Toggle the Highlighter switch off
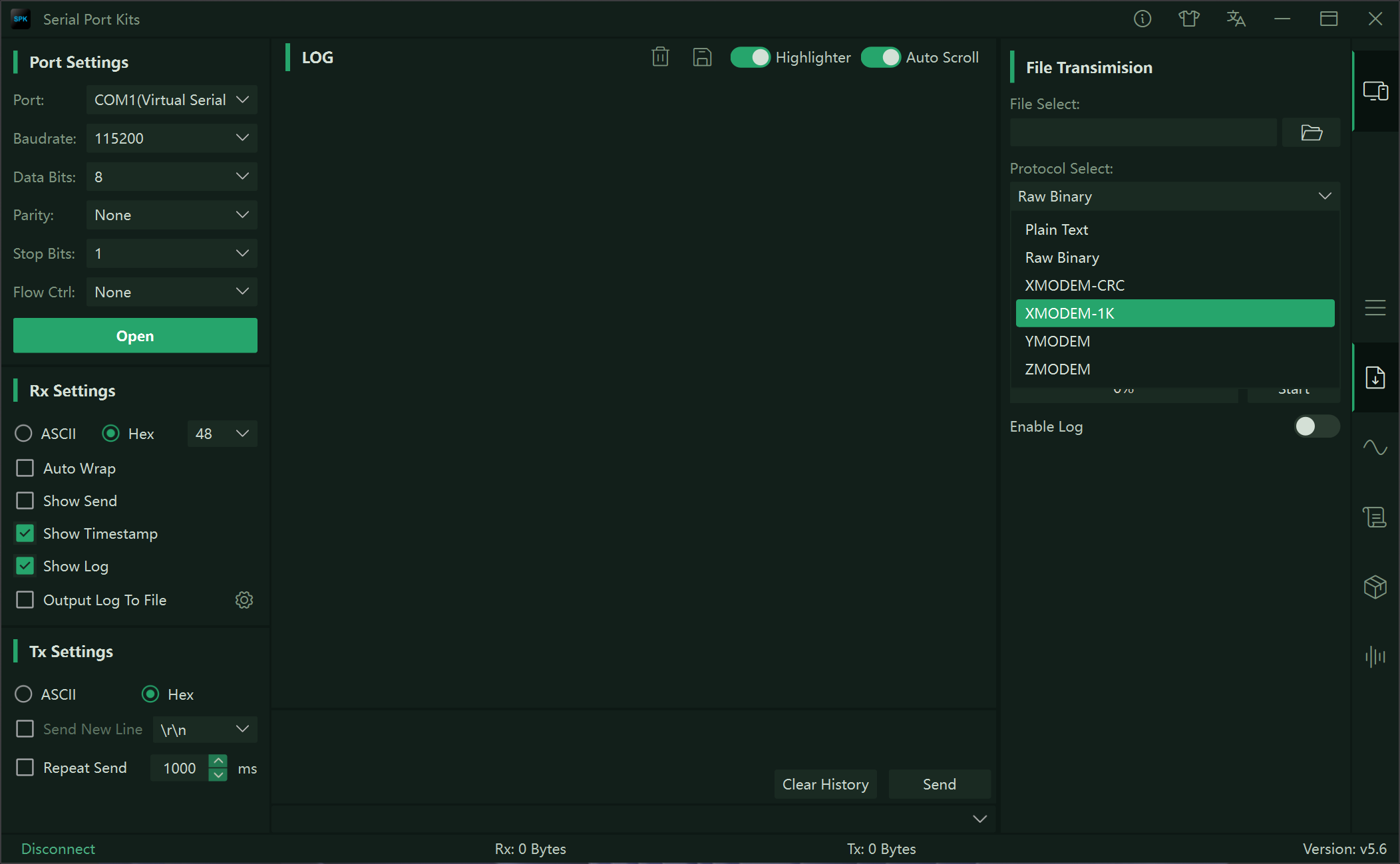The height and width of the screenshot is (864, 1400). click(x=750, y=57)
